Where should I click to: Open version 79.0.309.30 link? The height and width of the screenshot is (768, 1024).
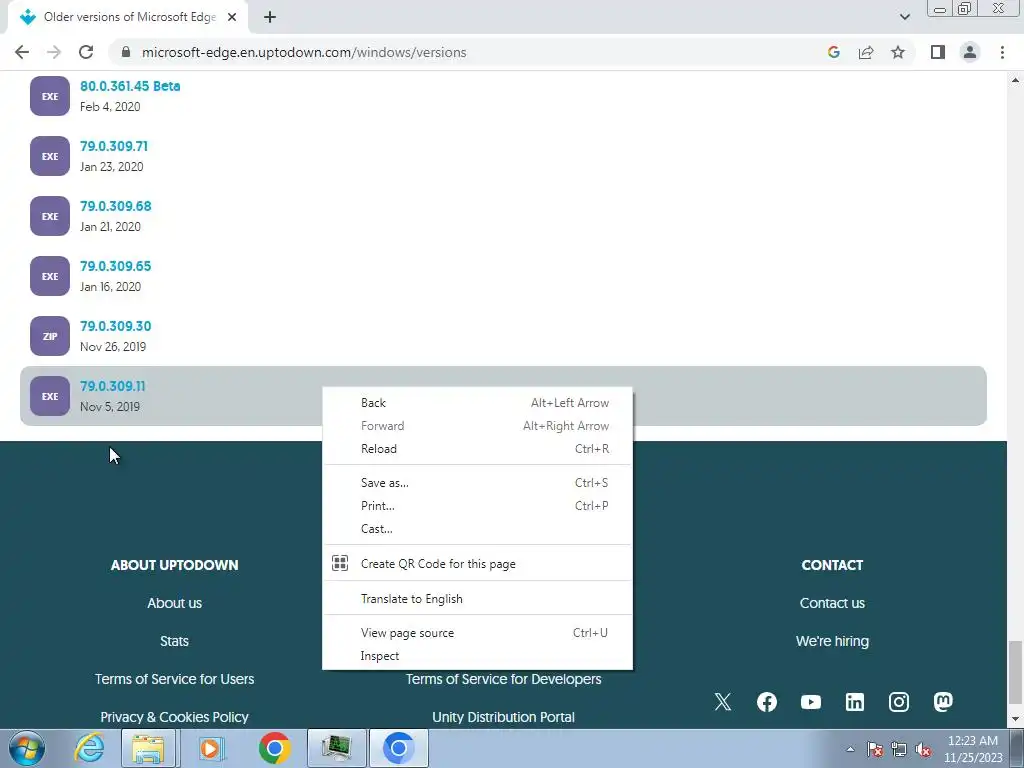pos(116,327)
